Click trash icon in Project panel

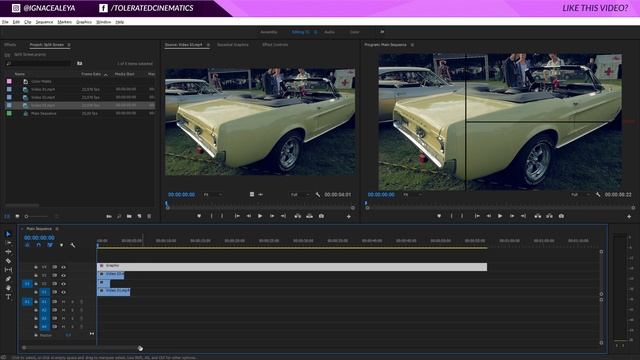click(149, 216)
